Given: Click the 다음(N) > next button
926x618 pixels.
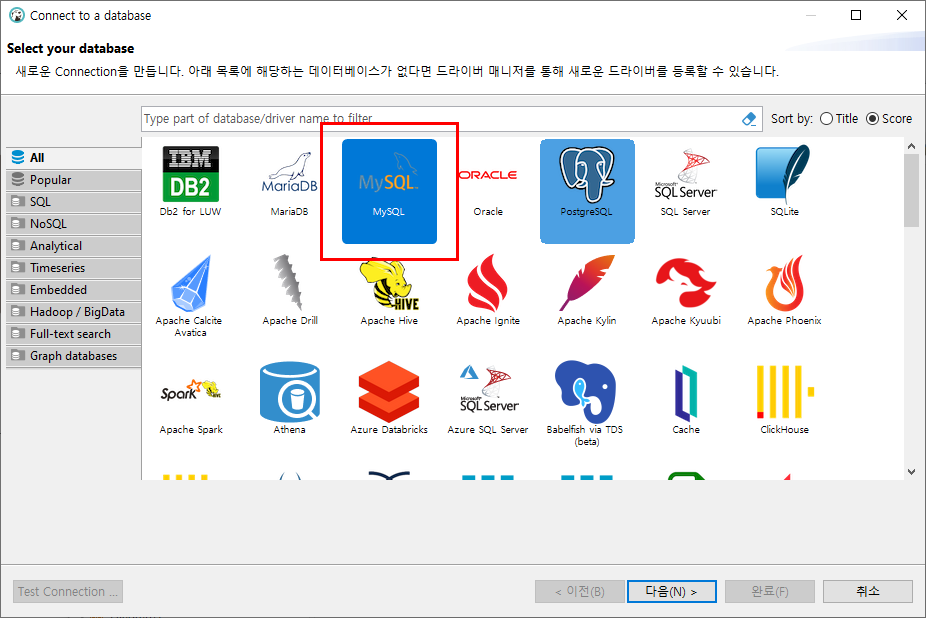Looking at the screenshot, I should coord(671,591).
